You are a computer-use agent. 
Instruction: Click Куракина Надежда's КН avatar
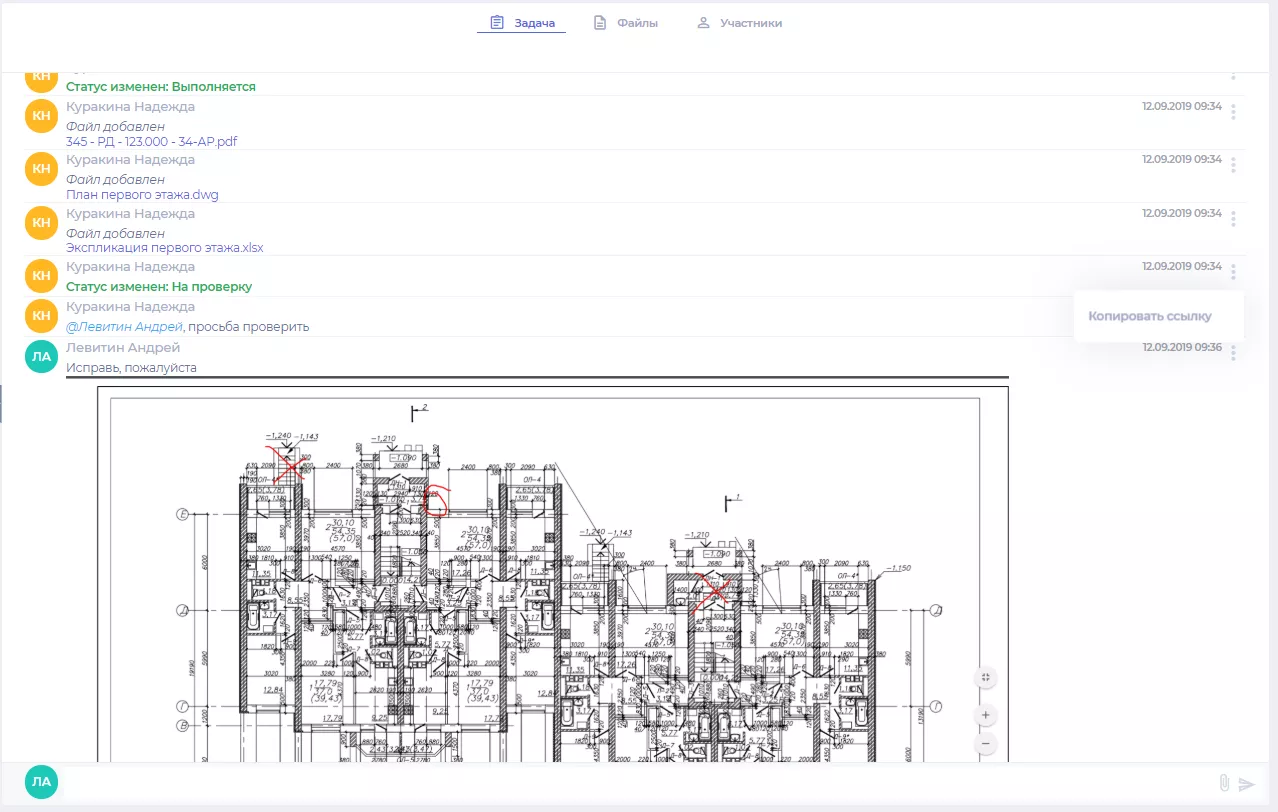40,116
